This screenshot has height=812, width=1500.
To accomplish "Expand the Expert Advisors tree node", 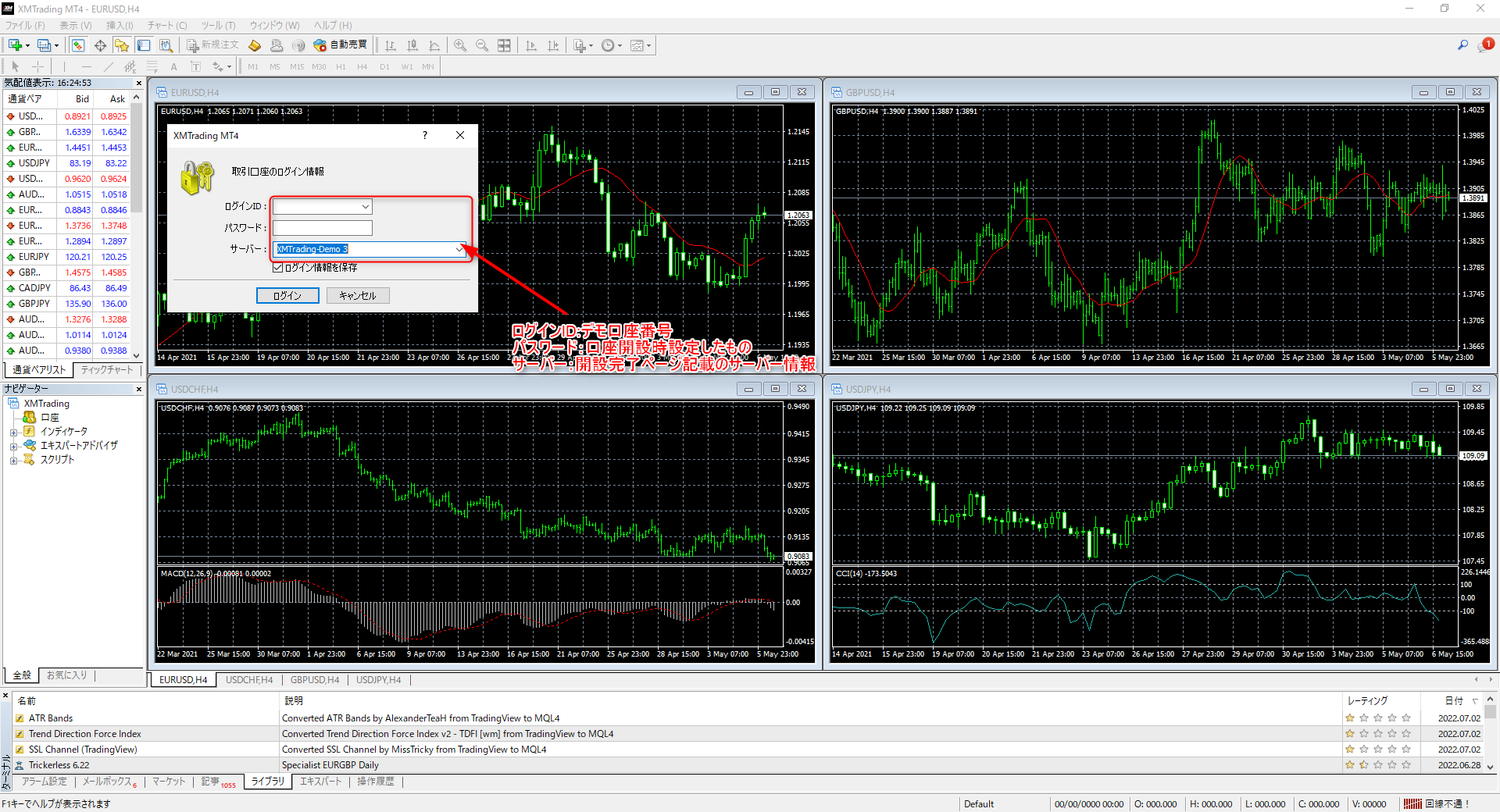I will [x=13, y=446].
